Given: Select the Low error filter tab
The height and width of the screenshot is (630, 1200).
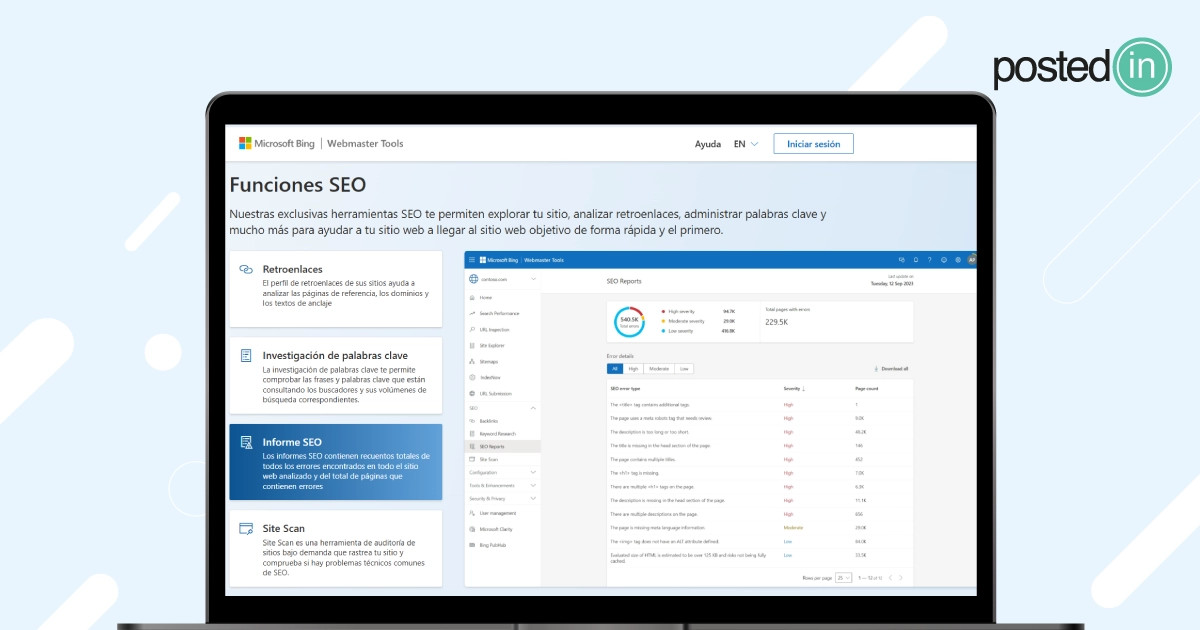Looking at the screenshot, I should [684, 369].
